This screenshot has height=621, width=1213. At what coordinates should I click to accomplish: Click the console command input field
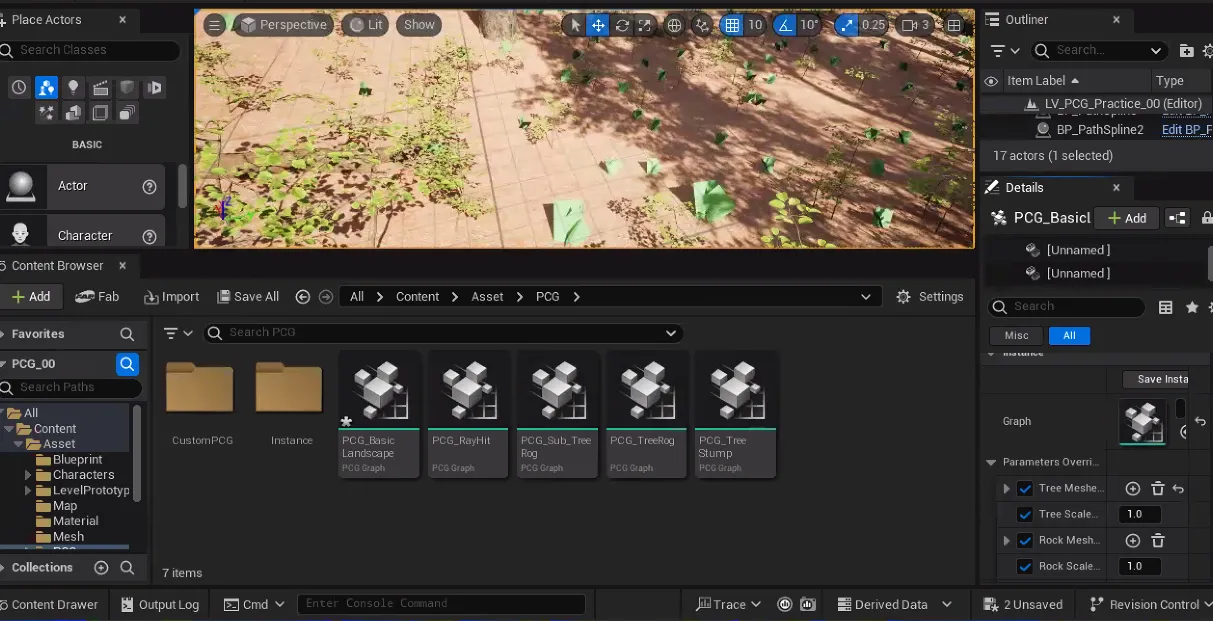click(441, 604)
